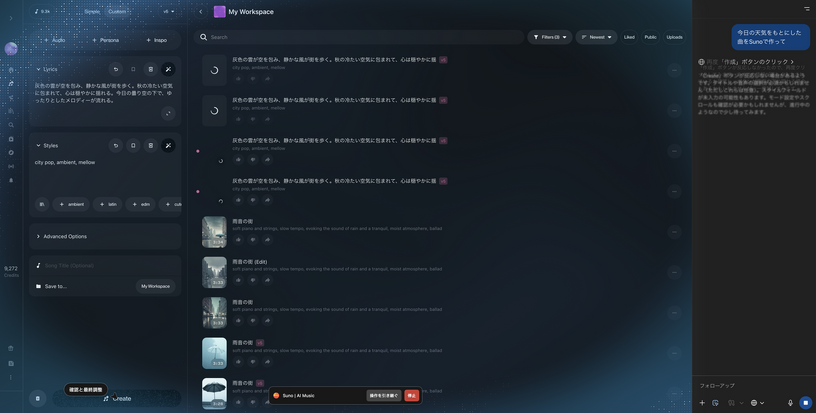Click the share arrow on the first song

pyautogui.click(x=267, y=77)
